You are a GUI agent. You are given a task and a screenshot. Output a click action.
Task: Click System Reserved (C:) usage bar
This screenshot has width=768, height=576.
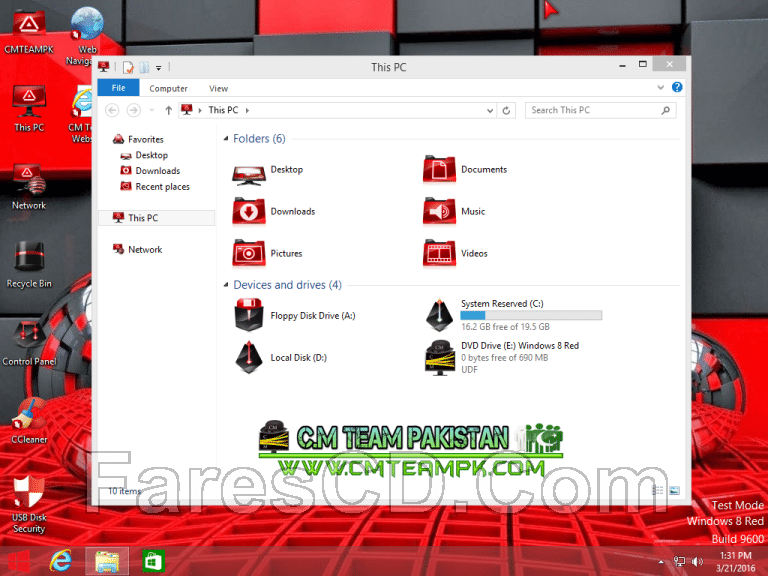531,315
